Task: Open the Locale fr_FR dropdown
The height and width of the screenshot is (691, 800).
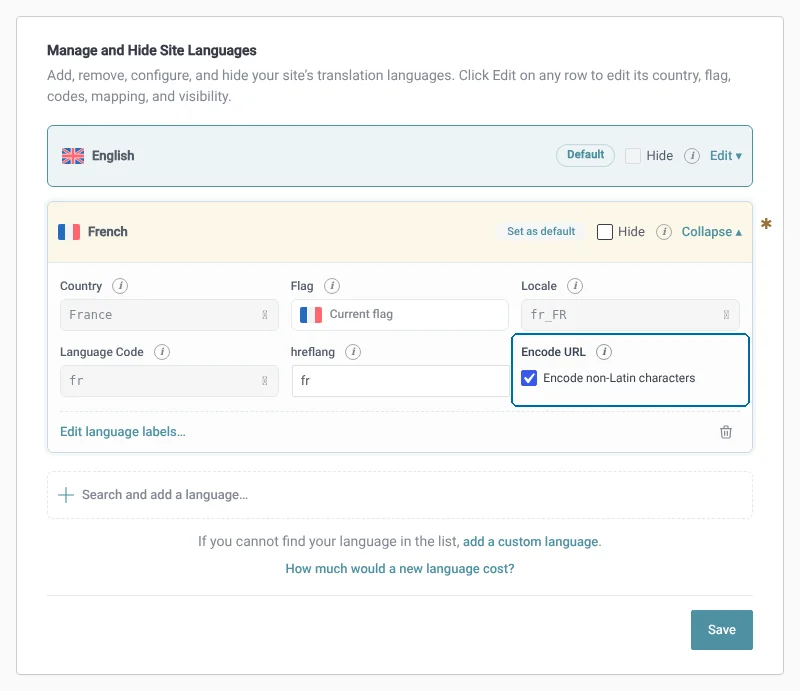Action: (x=630, y=315)
